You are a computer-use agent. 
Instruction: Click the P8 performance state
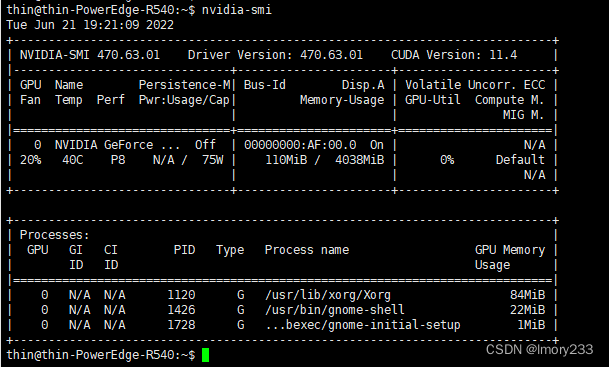pos(118,160)
